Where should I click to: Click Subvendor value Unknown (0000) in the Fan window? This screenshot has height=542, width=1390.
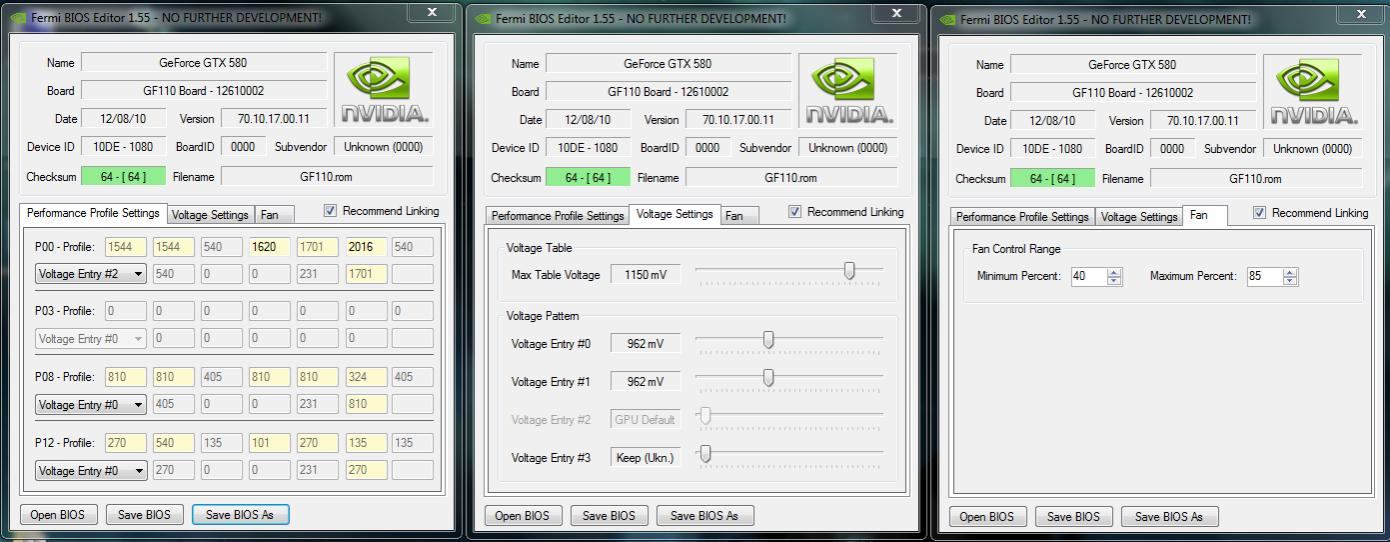coord(1313,149)
